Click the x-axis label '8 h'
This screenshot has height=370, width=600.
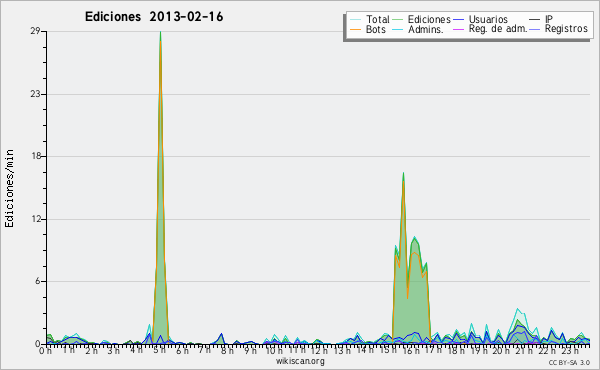(x=227, y=350)
